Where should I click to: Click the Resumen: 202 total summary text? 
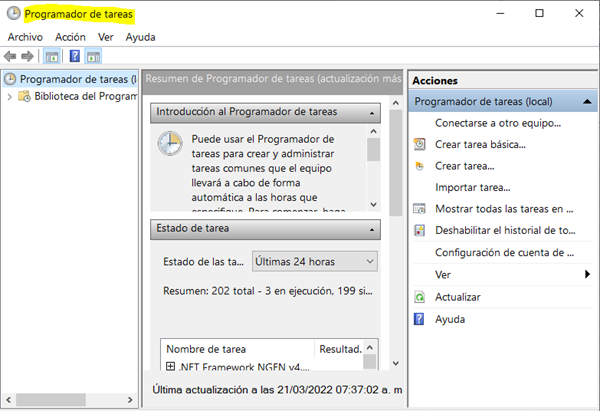(x=268, y=291)
